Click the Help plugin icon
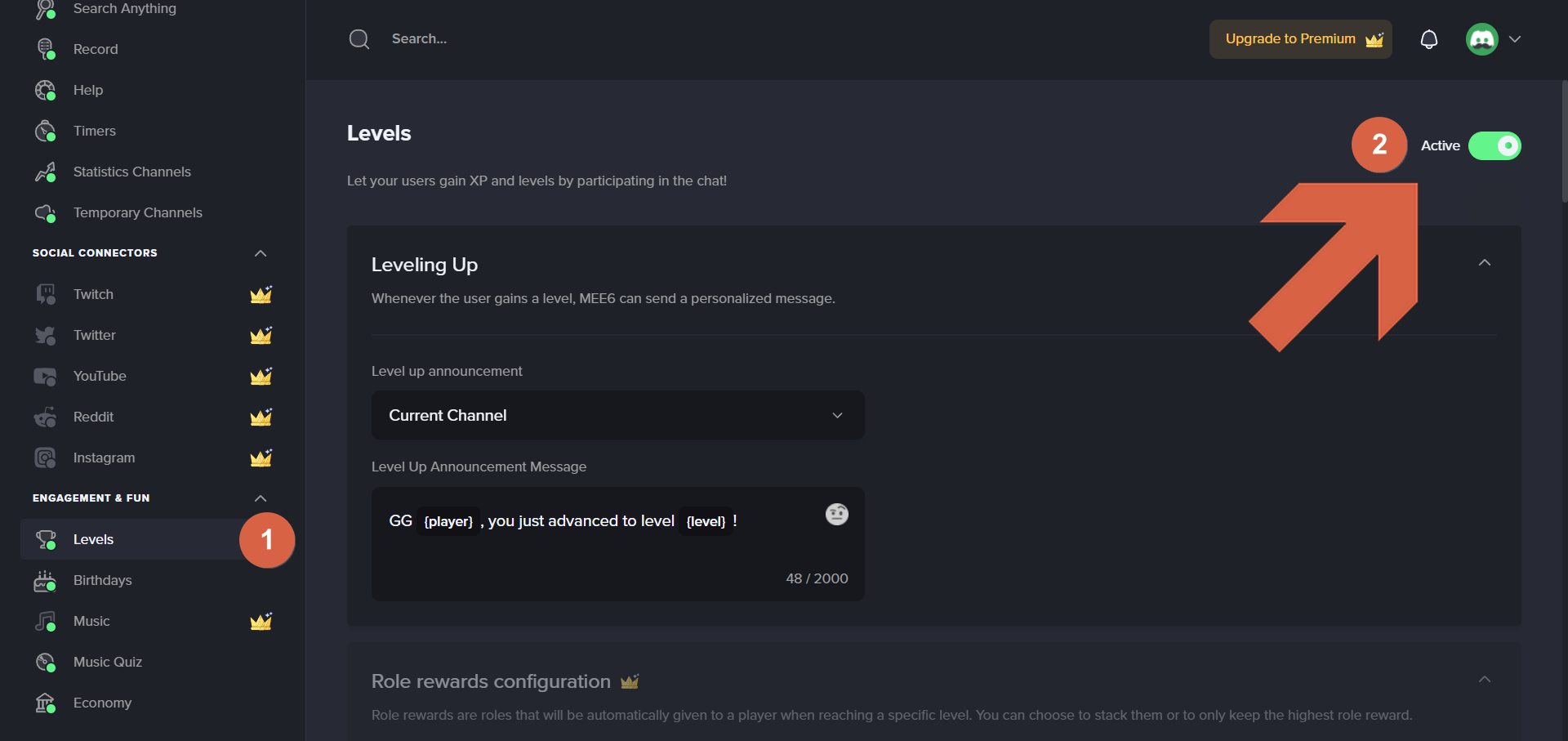 coord(46,90)
